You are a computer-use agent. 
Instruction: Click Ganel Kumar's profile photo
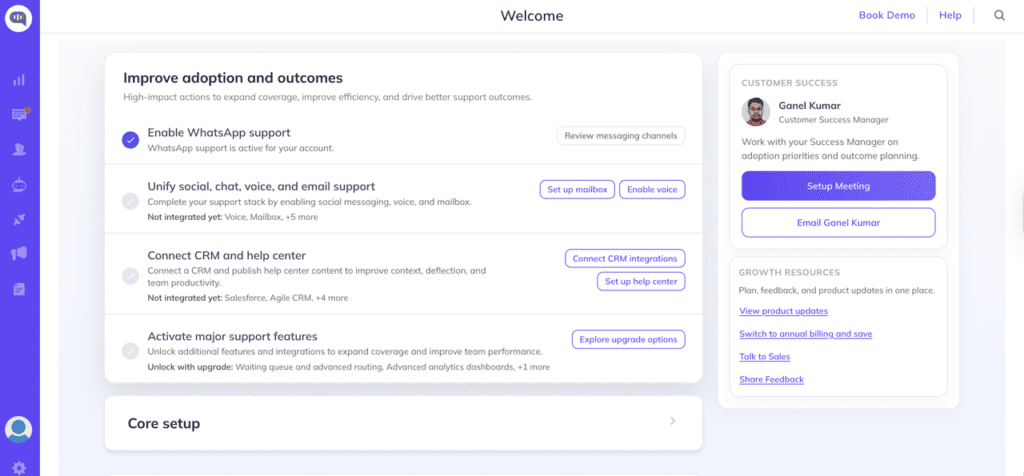tap(756, 112)
